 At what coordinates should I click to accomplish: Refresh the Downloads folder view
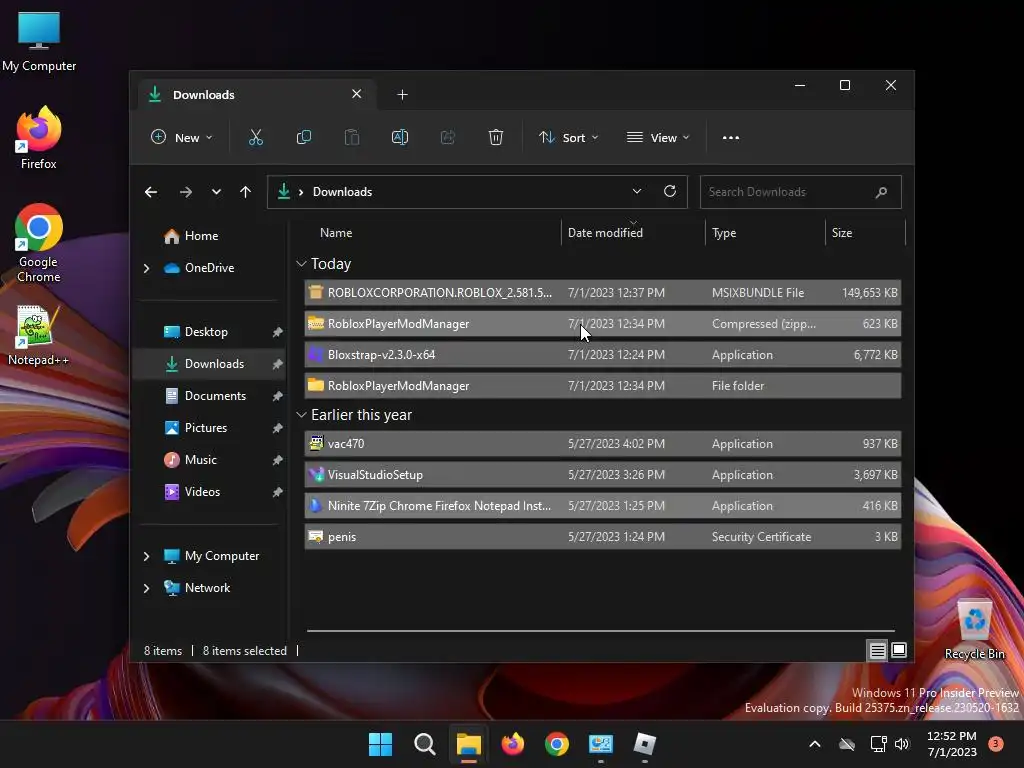tap(670, 191)
